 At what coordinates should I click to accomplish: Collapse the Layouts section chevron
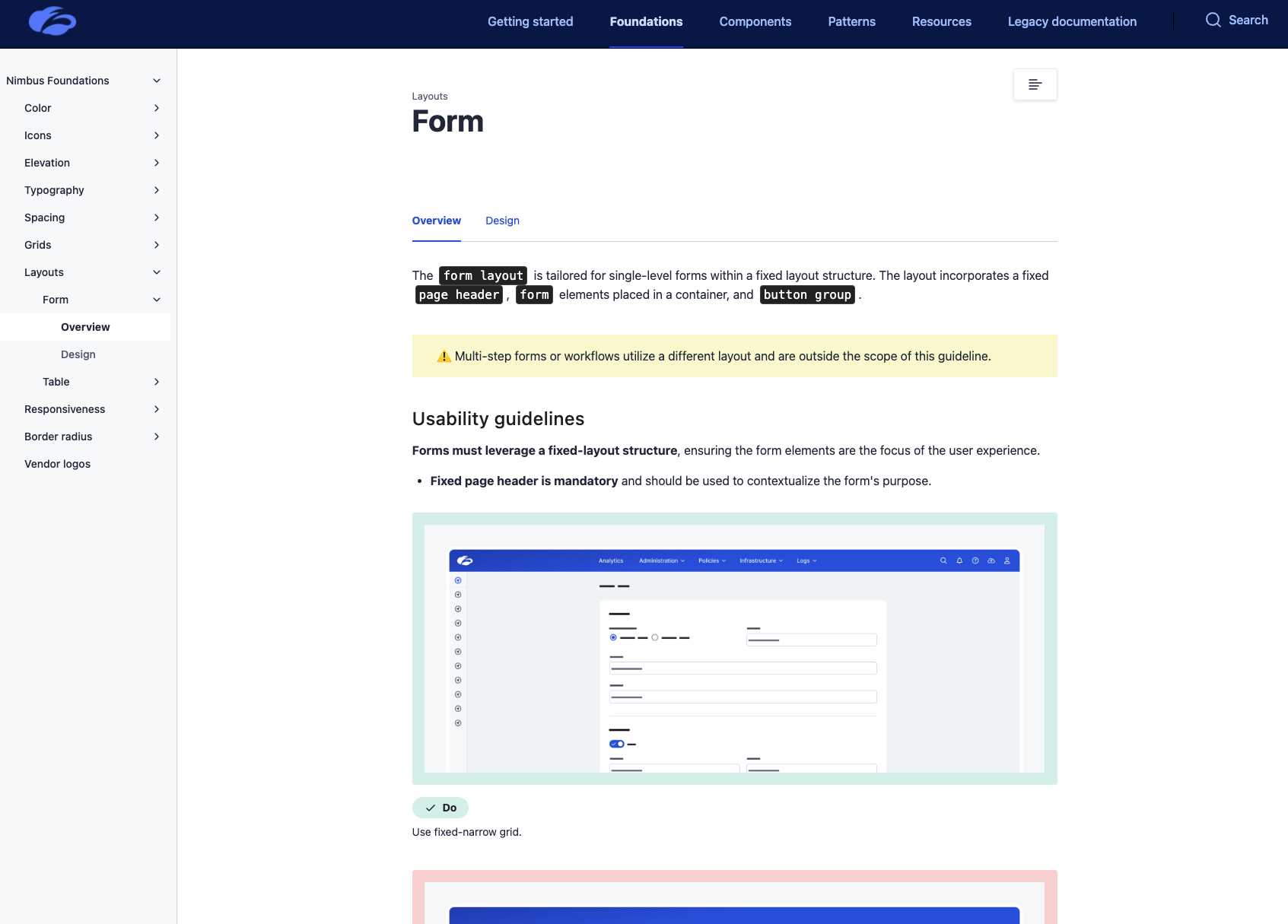pyautogui.click(x=157, y=272)
